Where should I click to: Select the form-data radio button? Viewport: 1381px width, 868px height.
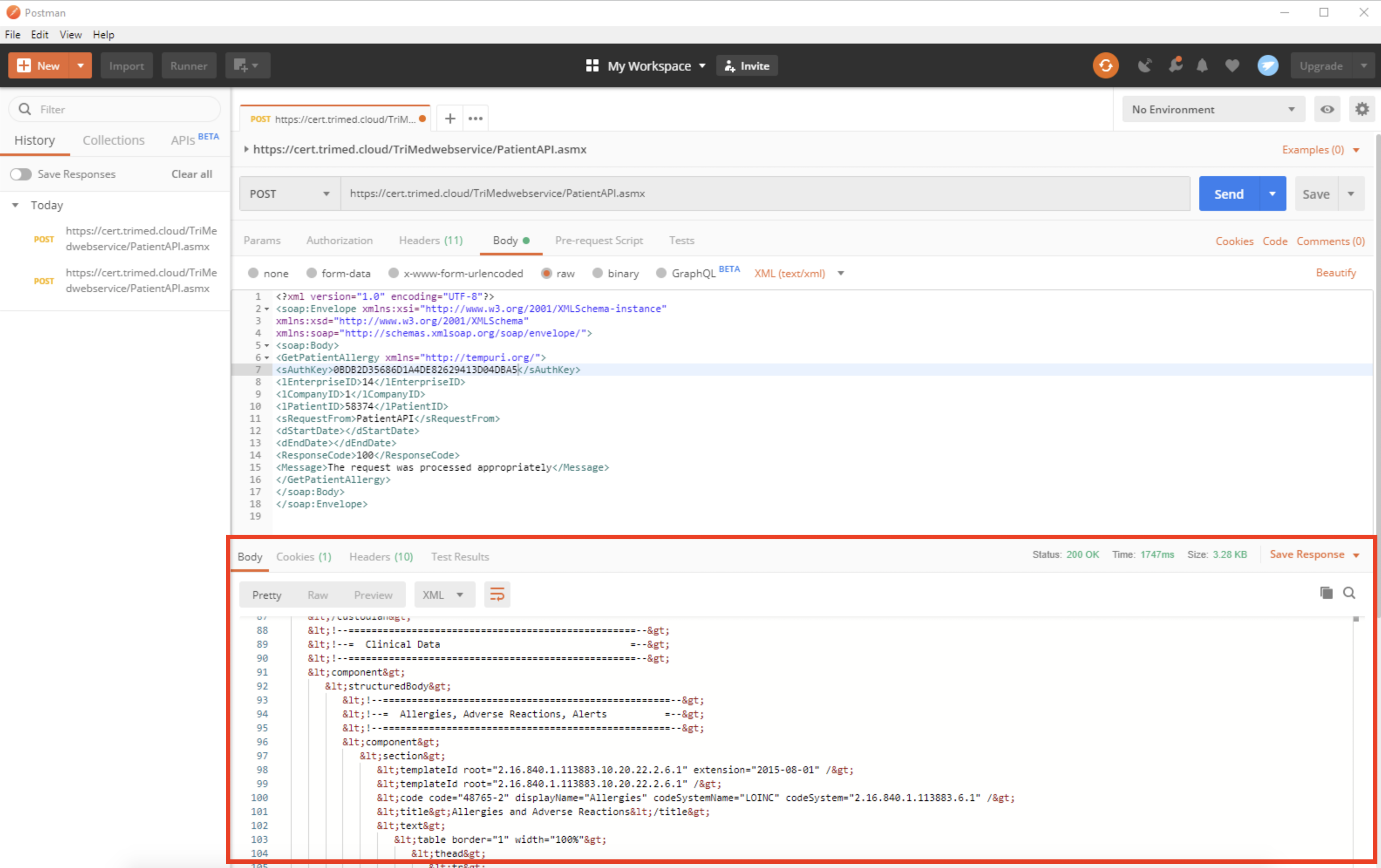tap(311, 273)
